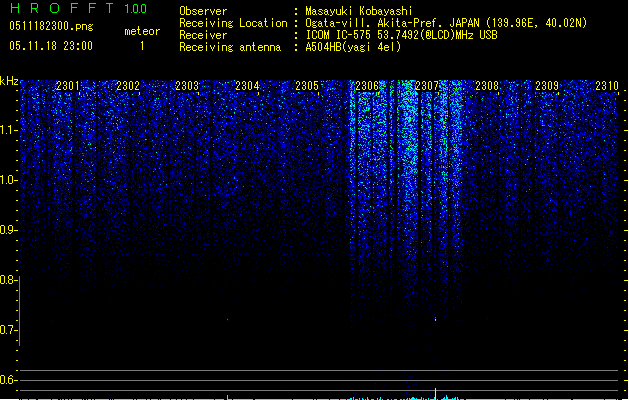
Task: Click the meteor count label
Action: pyautogui.click(x=142, y=31)
